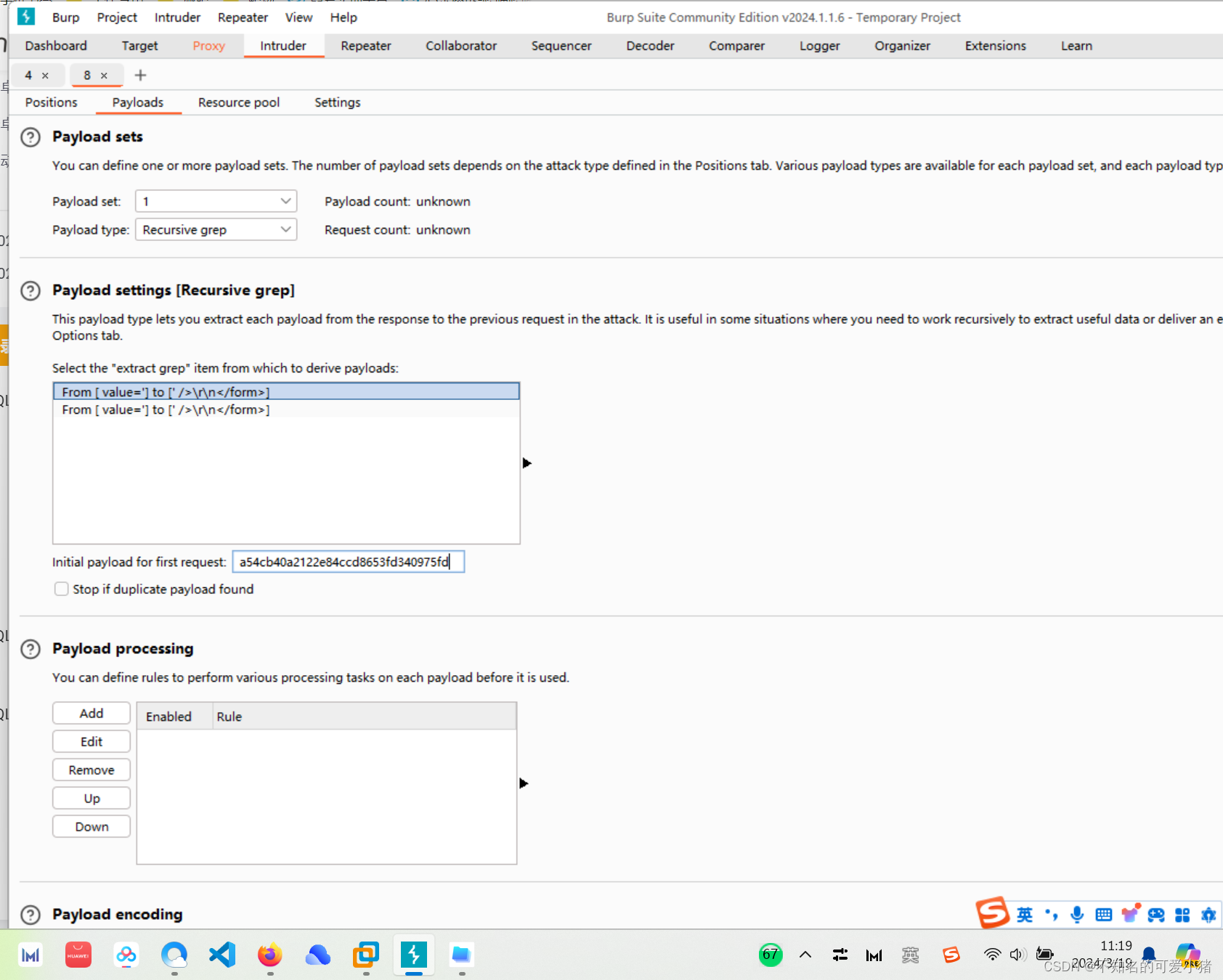Expand the payload processing panel arrow
Image resolution: width=1223 pixels, height=980 pixels.
click(524, 783)
